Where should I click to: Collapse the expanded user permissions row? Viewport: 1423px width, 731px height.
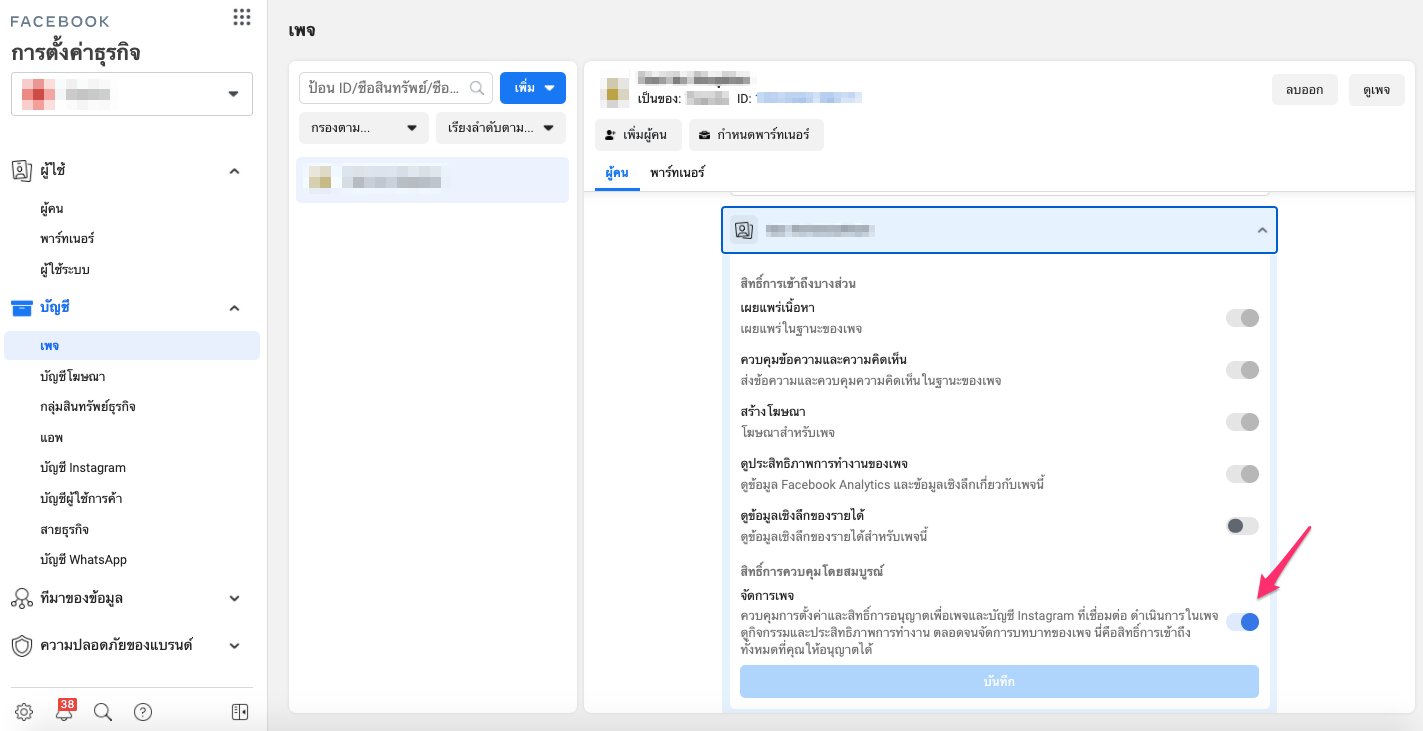coord(1262,230)
